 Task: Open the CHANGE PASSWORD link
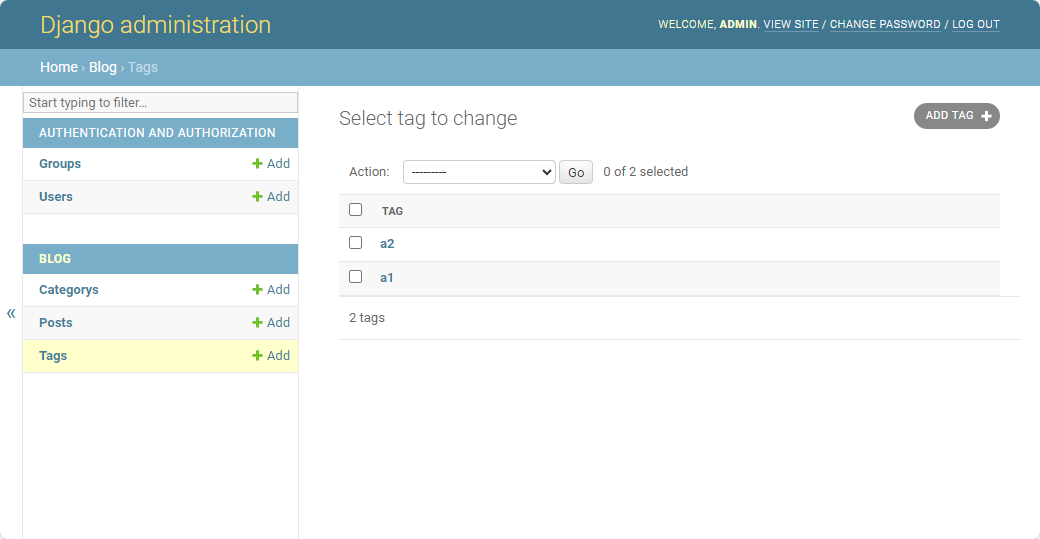coord(885,24)
